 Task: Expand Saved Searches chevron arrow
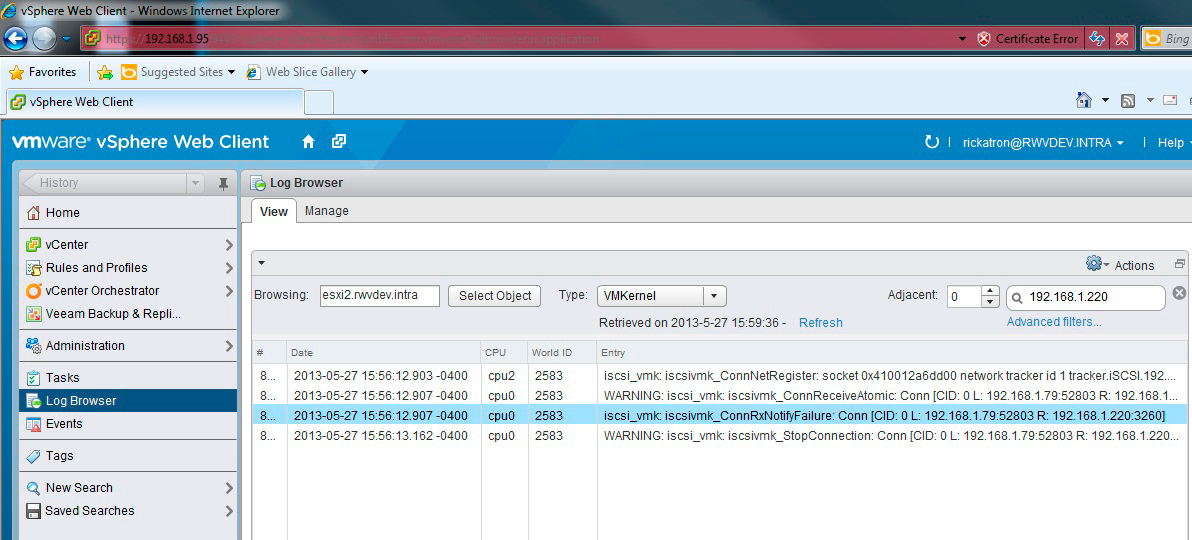pyautogui.click(x=229, y=510)
